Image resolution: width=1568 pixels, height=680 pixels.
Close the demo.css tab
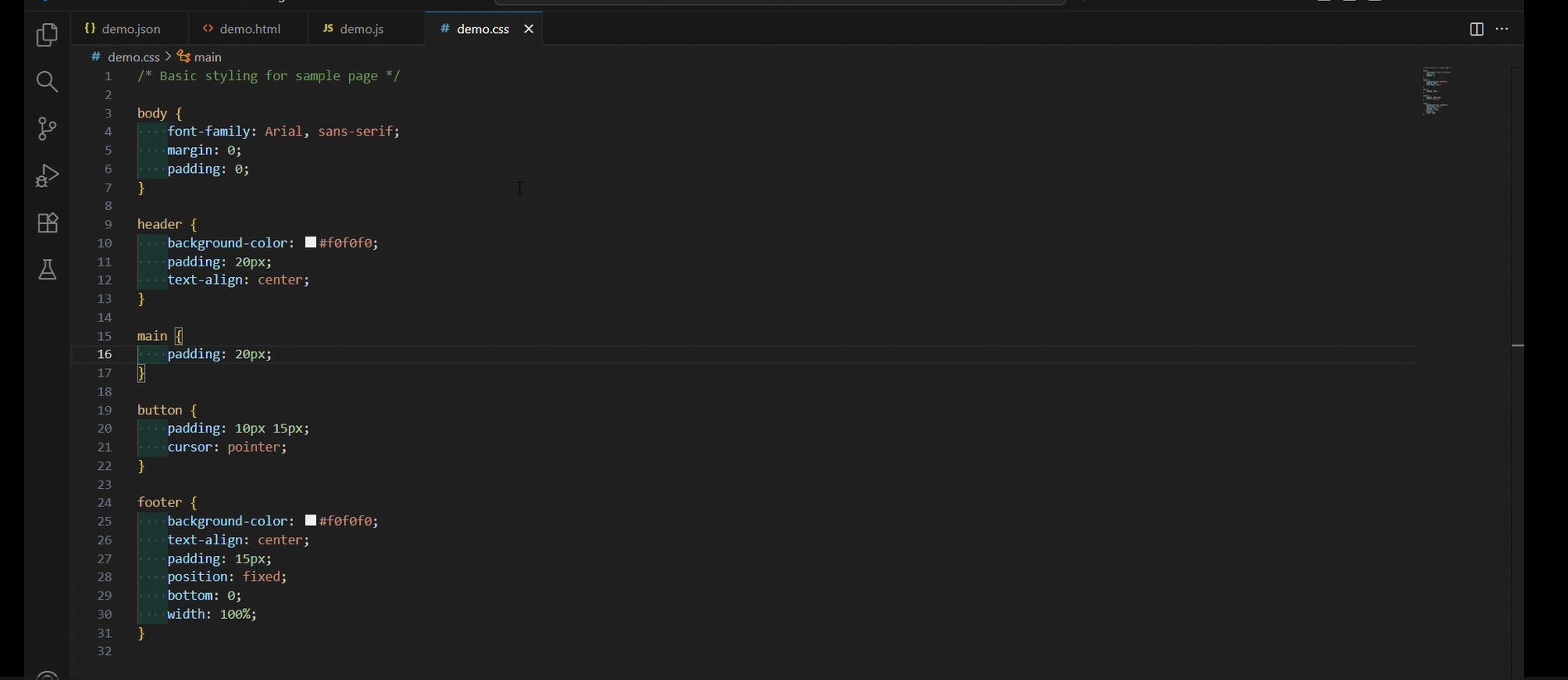click(530, 29)
